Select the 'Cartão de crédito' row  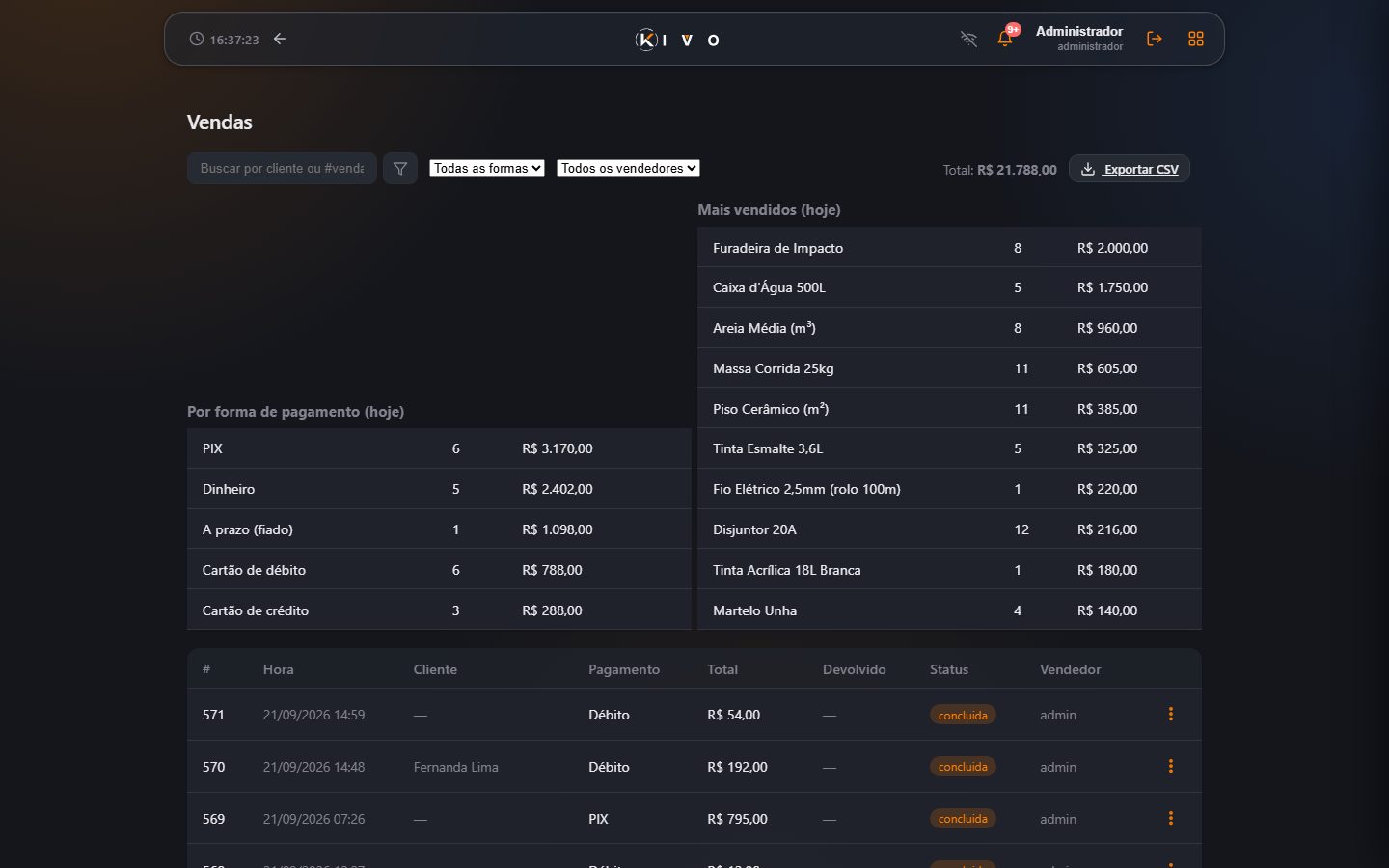[439, 610]
